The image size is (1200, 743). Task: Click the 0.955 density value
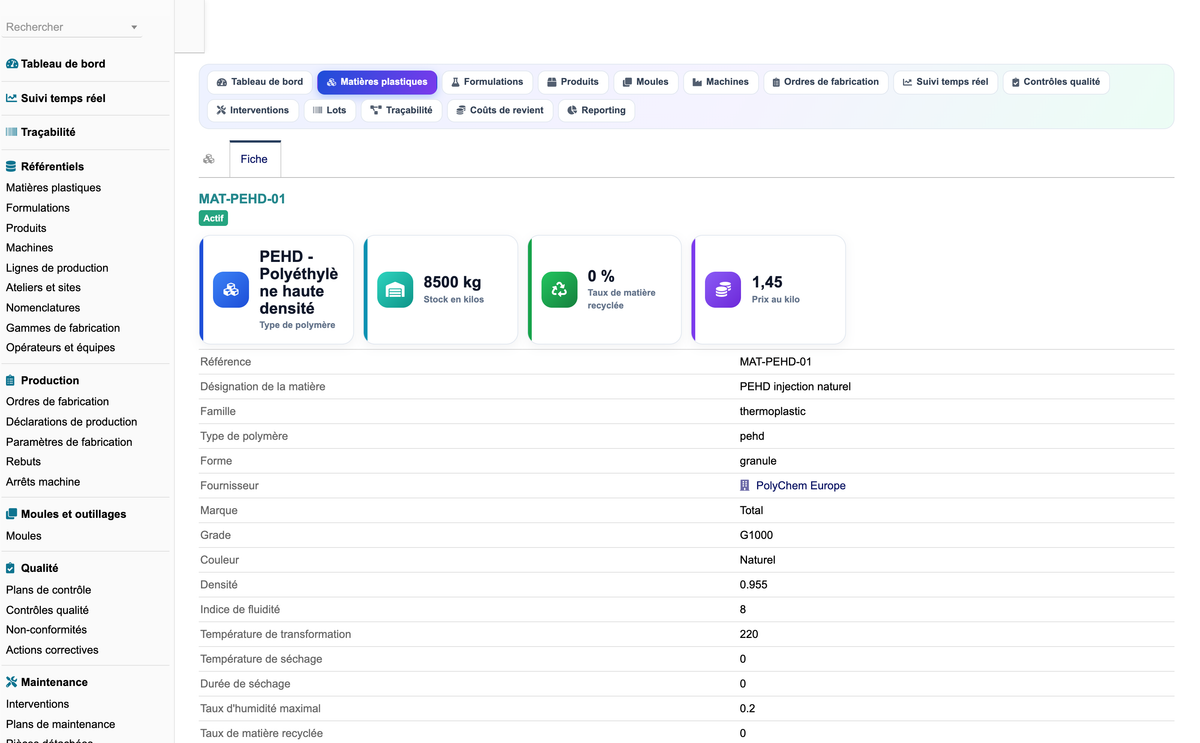pos(754,585)
